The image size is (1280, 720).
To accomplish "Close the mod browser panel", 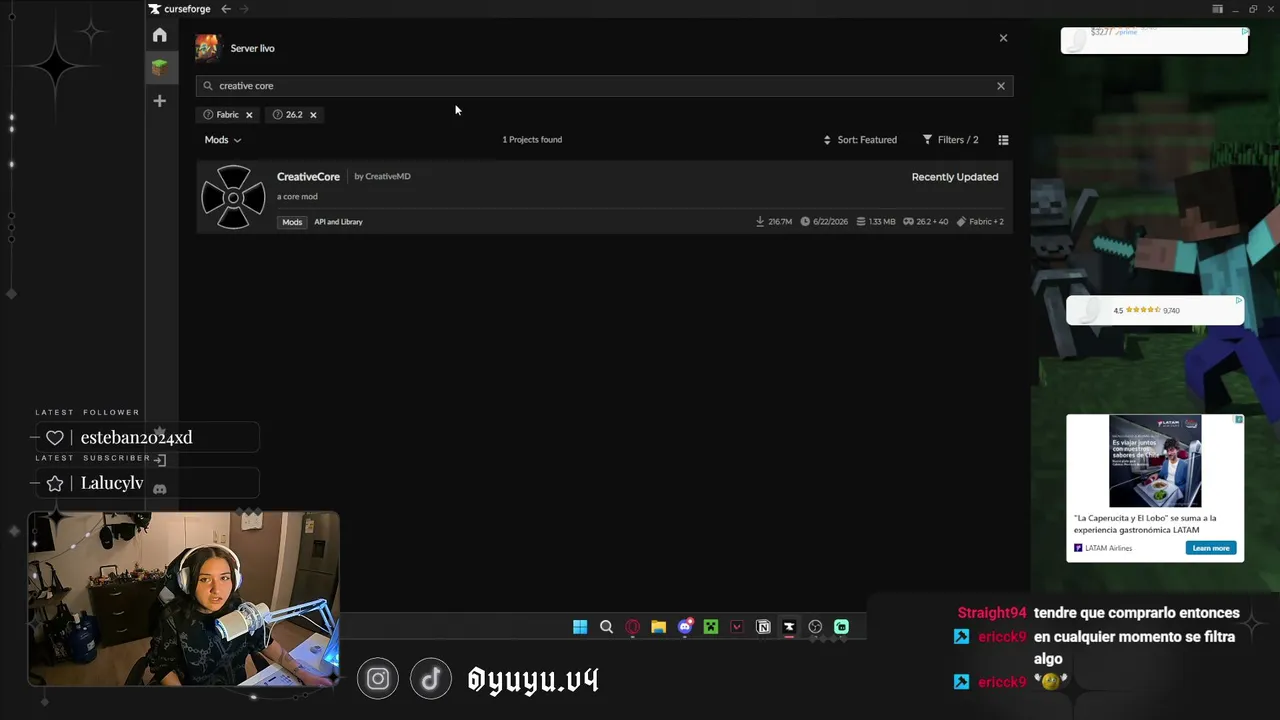I will click(1003, 38).
